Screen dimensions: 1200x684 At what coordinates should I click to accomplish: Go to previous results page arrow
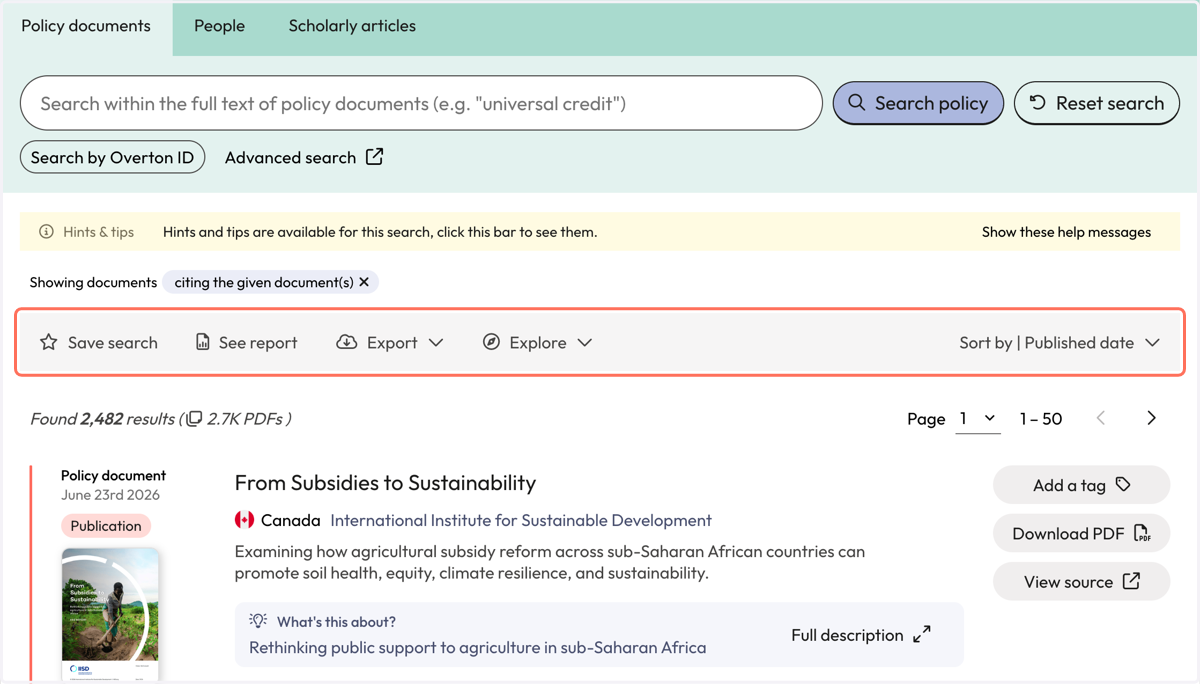(x=1101, y=418)
